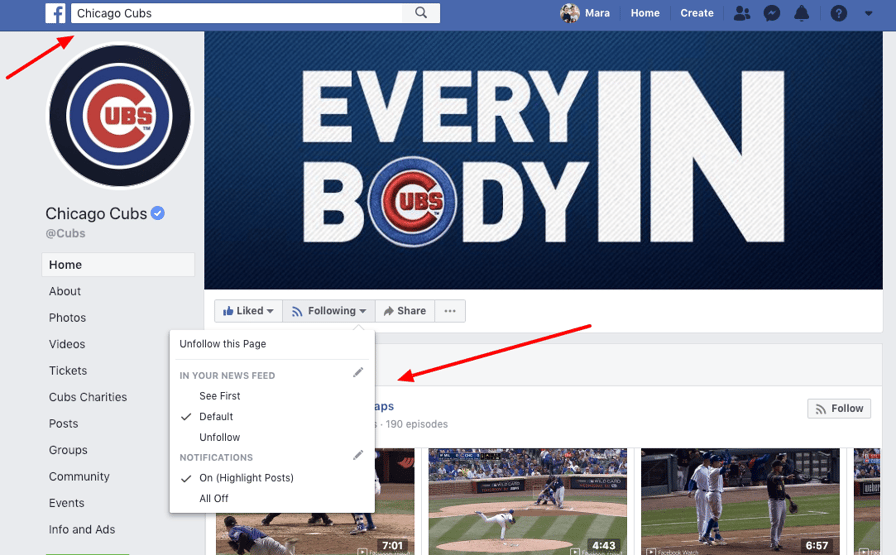Toggle the Following dropdown button
The height and width of the screenshot is (555, 896).
[329, 311]
